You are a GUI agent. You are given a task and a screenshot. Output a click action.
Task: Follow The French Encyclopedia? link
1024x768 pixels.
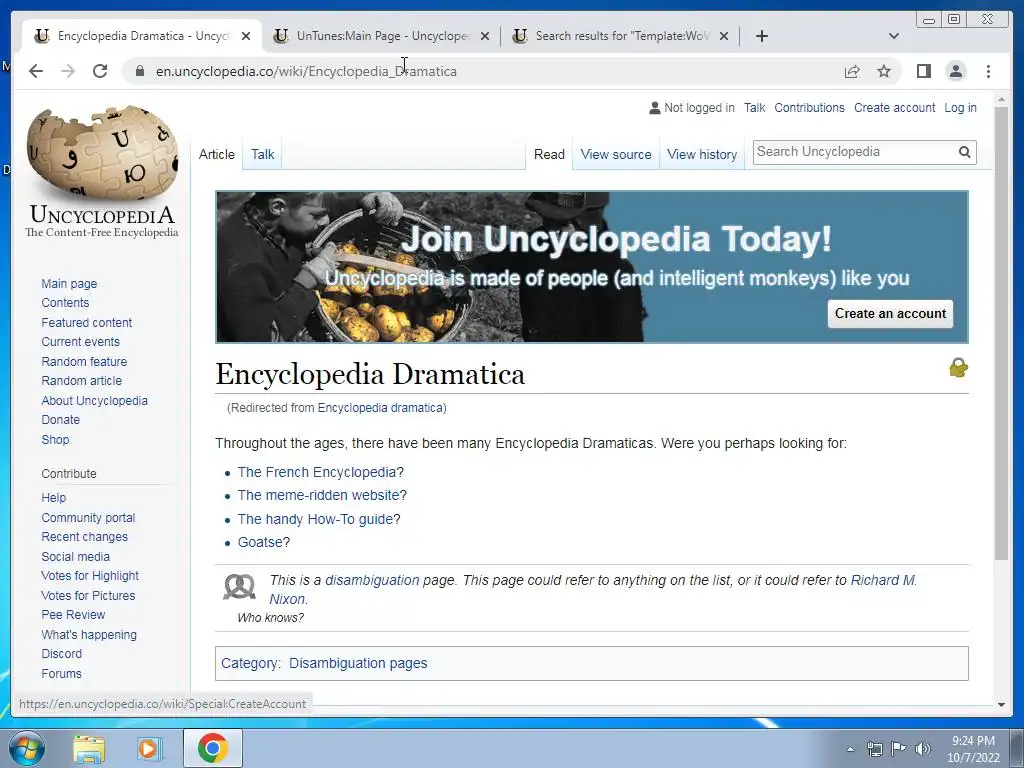tap(321, 472)
